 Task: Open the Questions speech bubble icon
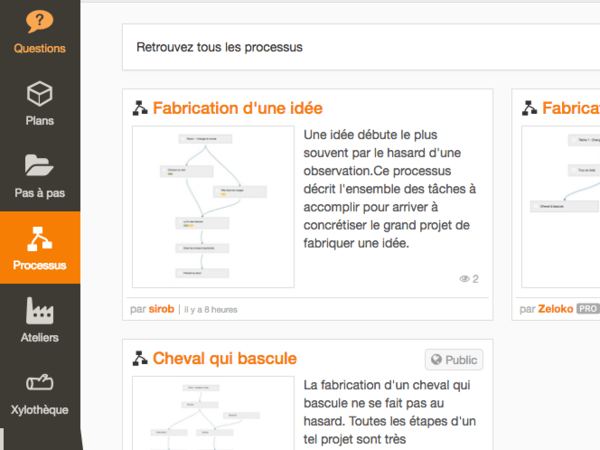click(x=40, y=21)
